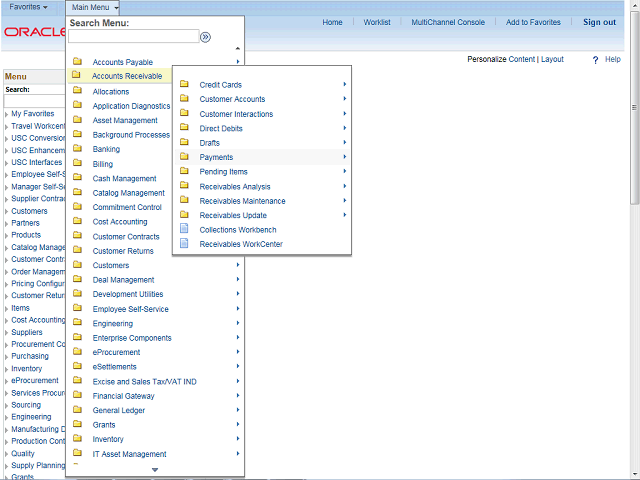Click the scroll up arrow above menu list
The width and height of the screenshot is (640, 480).
237,49
